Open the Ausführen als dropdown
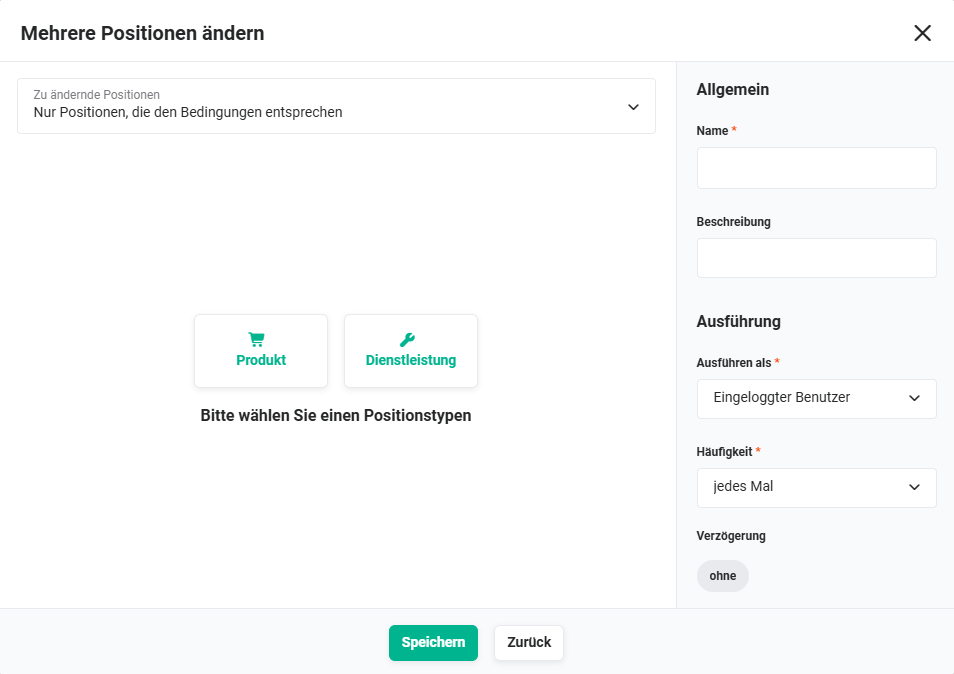 pyautogui.click(x=816, y=398)
